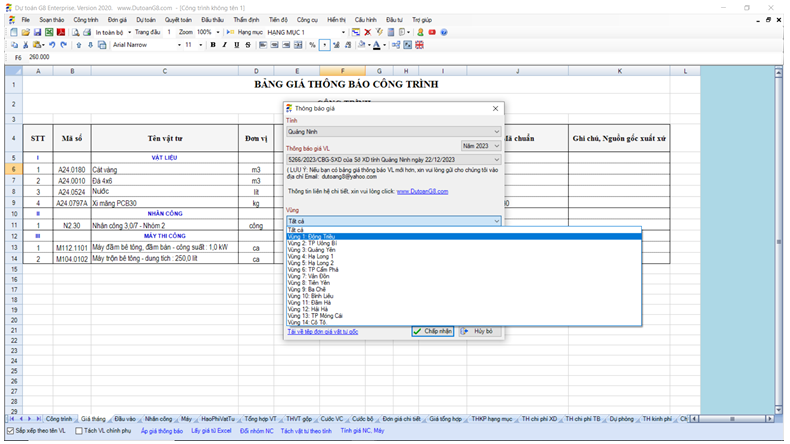Viewport: 790px width, 444px height.
Task: Click the Xi măng PCB30 cell
Action: pos(165,203)
